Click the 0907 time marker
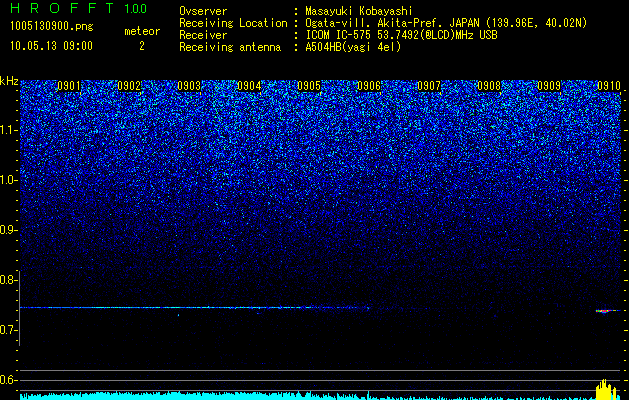 tap(429, 86)
